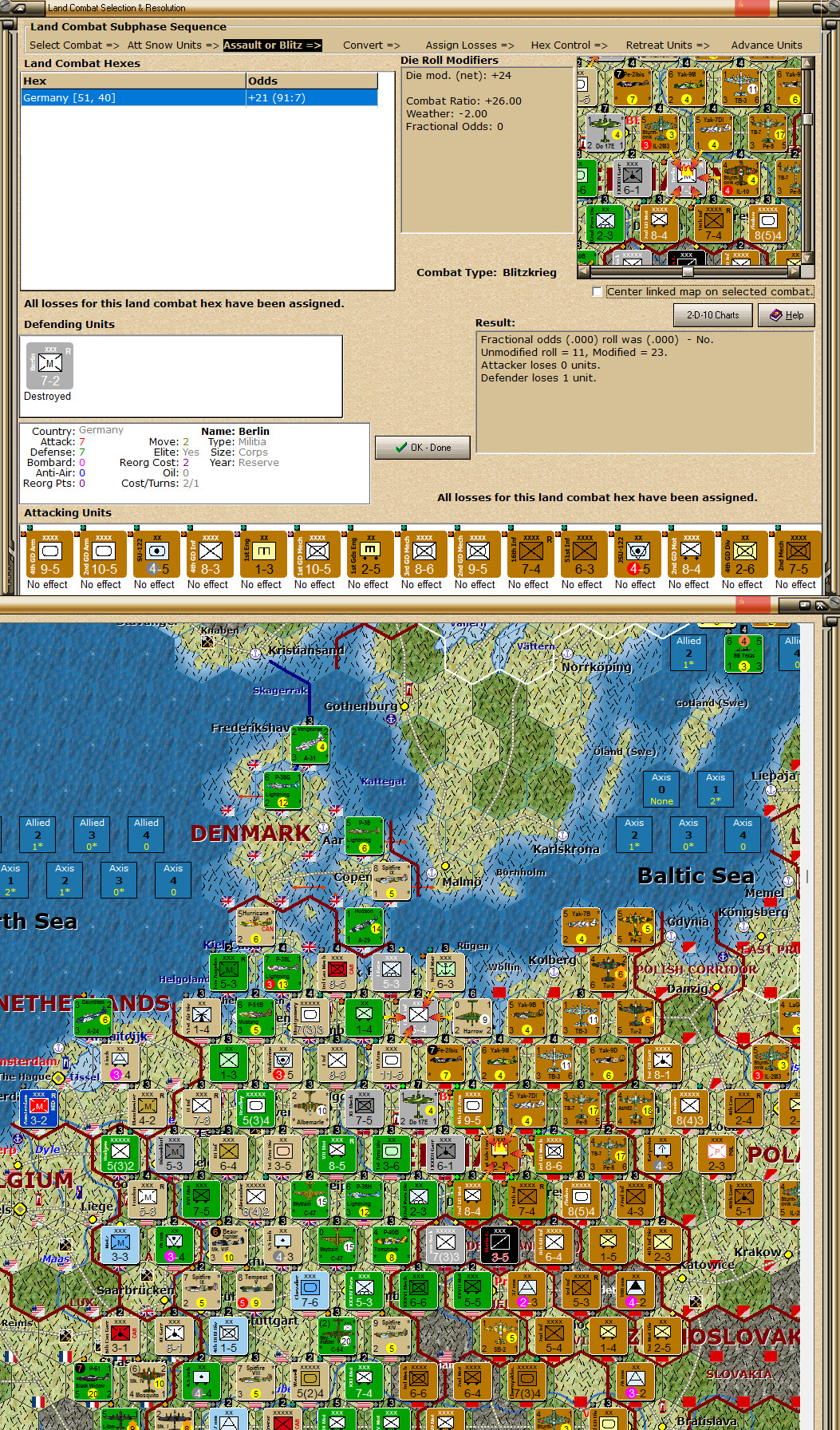
Task: Click the Karlskrona city label on map
Action: [566, 849]
